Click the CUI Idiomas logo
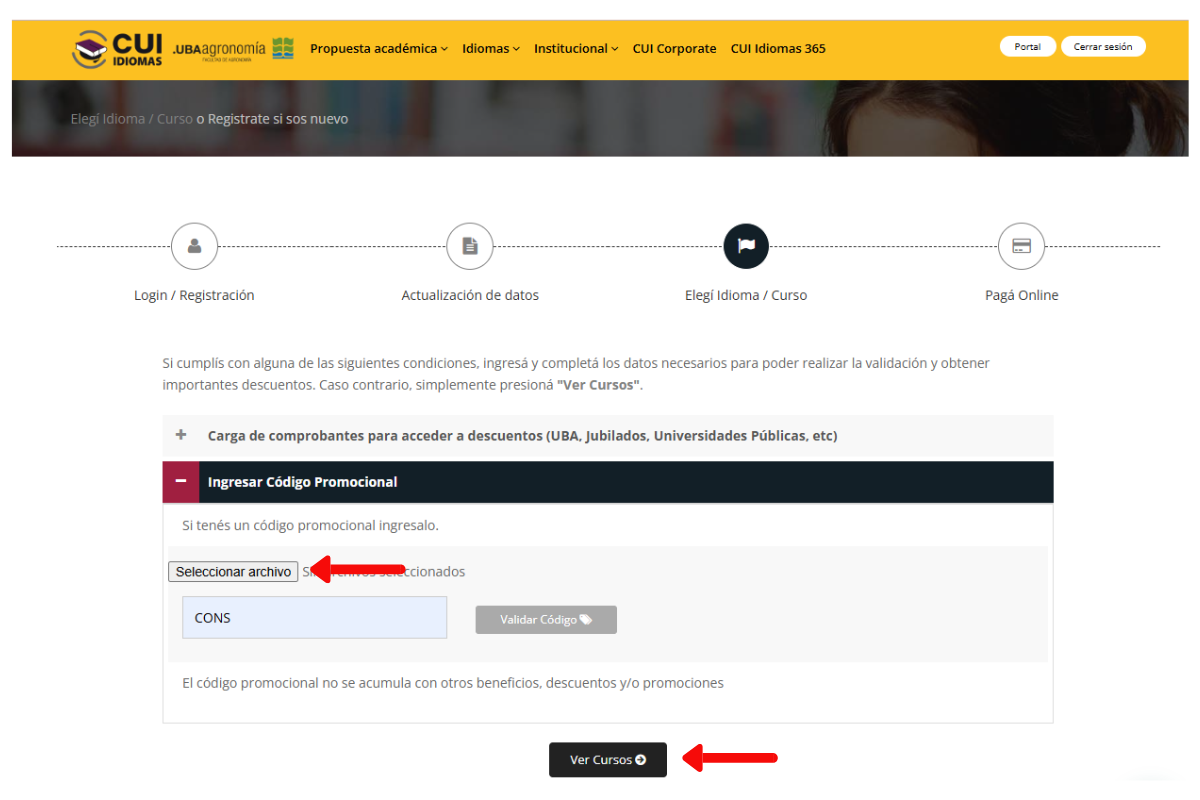 (x=118, y=49)
